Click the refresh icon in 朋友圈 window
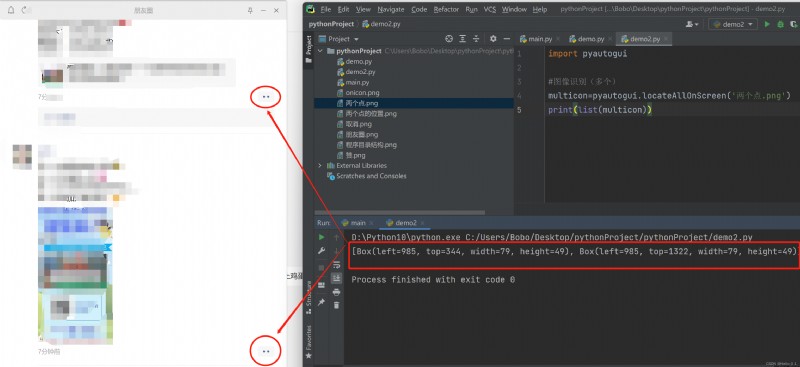800x367 pixels. [x=24, y=10]
